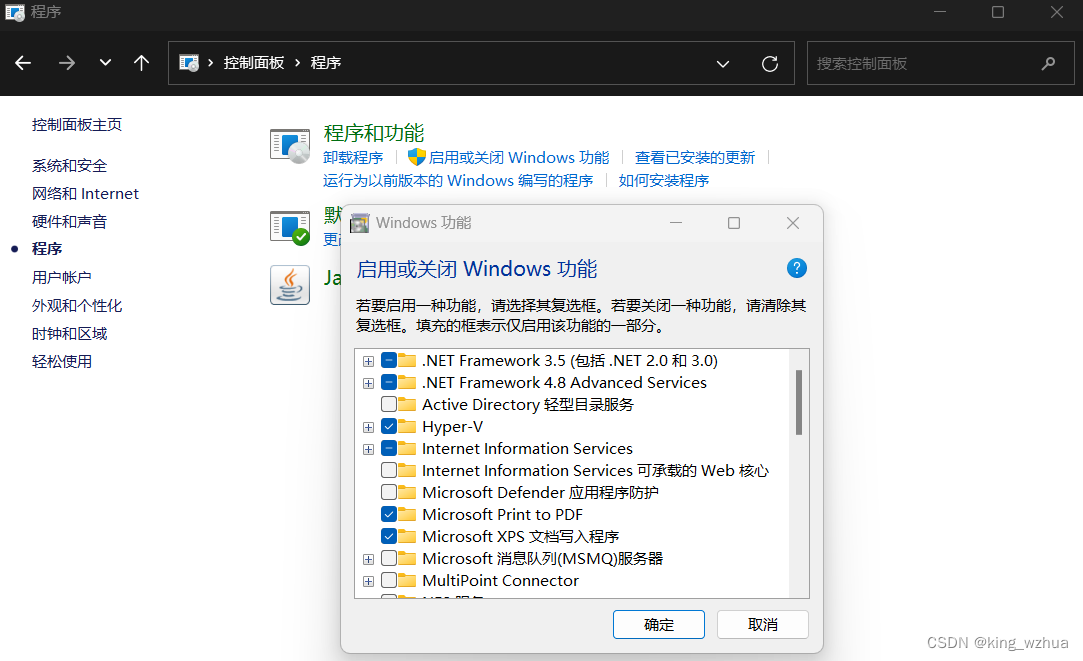Toggle Internet Information Services checkbox
Screen dimensions: 1083x661
click(389, 448)
